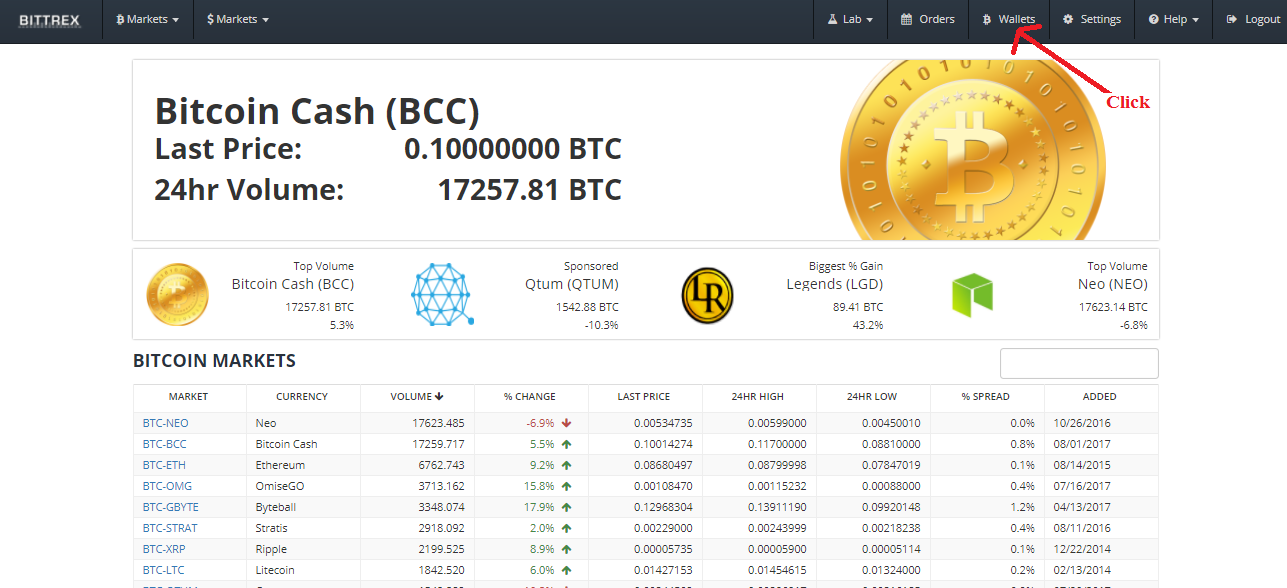Click the green up arrow in Ripple row

(x=567, y=549)
